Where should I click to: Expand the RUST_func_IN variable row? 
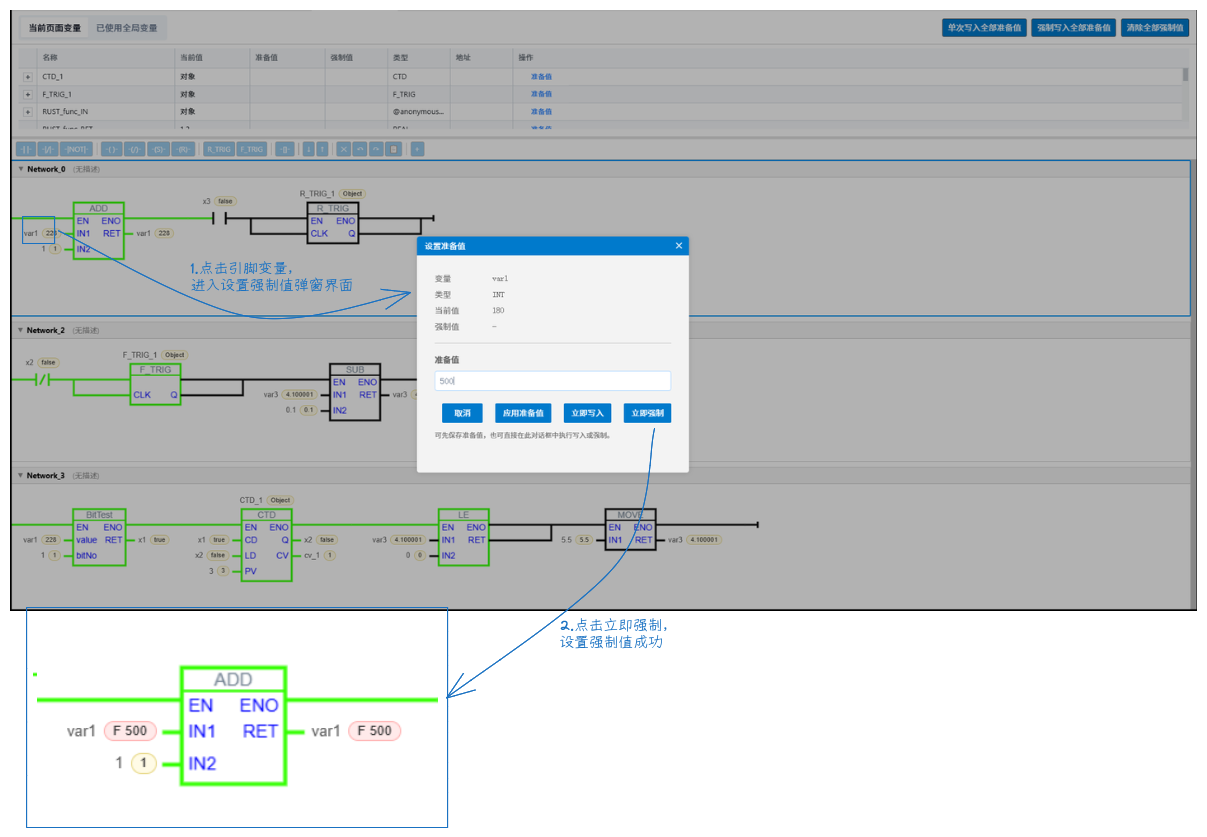28,111
